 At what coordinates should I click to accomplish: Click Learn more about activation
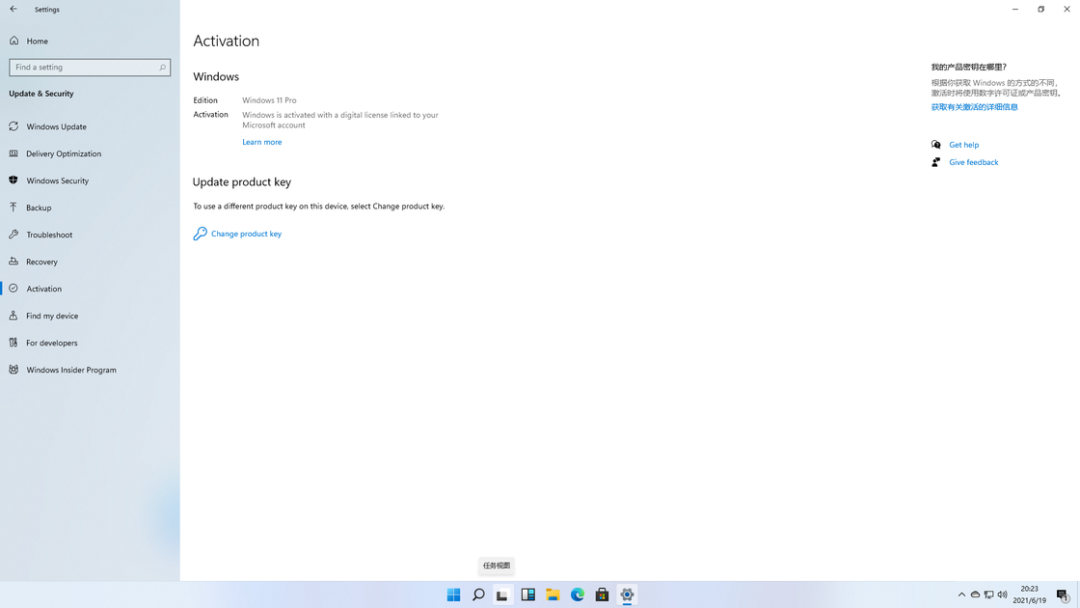pos(262,142)
